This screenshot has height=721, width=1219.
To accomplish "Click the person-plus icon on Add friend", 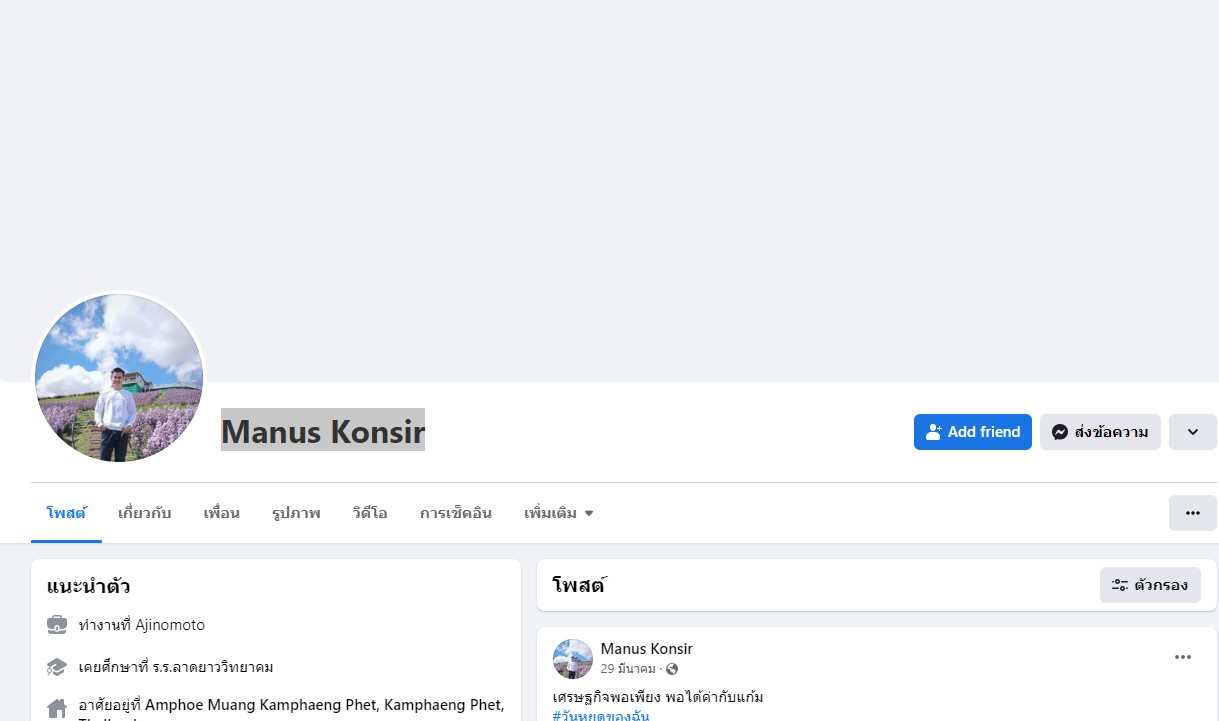I will [934, 432].
